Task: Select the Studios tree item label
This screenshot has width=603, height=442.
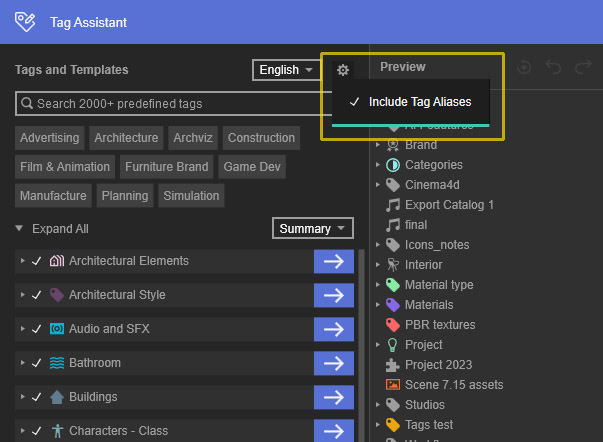Action: point(425,405)
